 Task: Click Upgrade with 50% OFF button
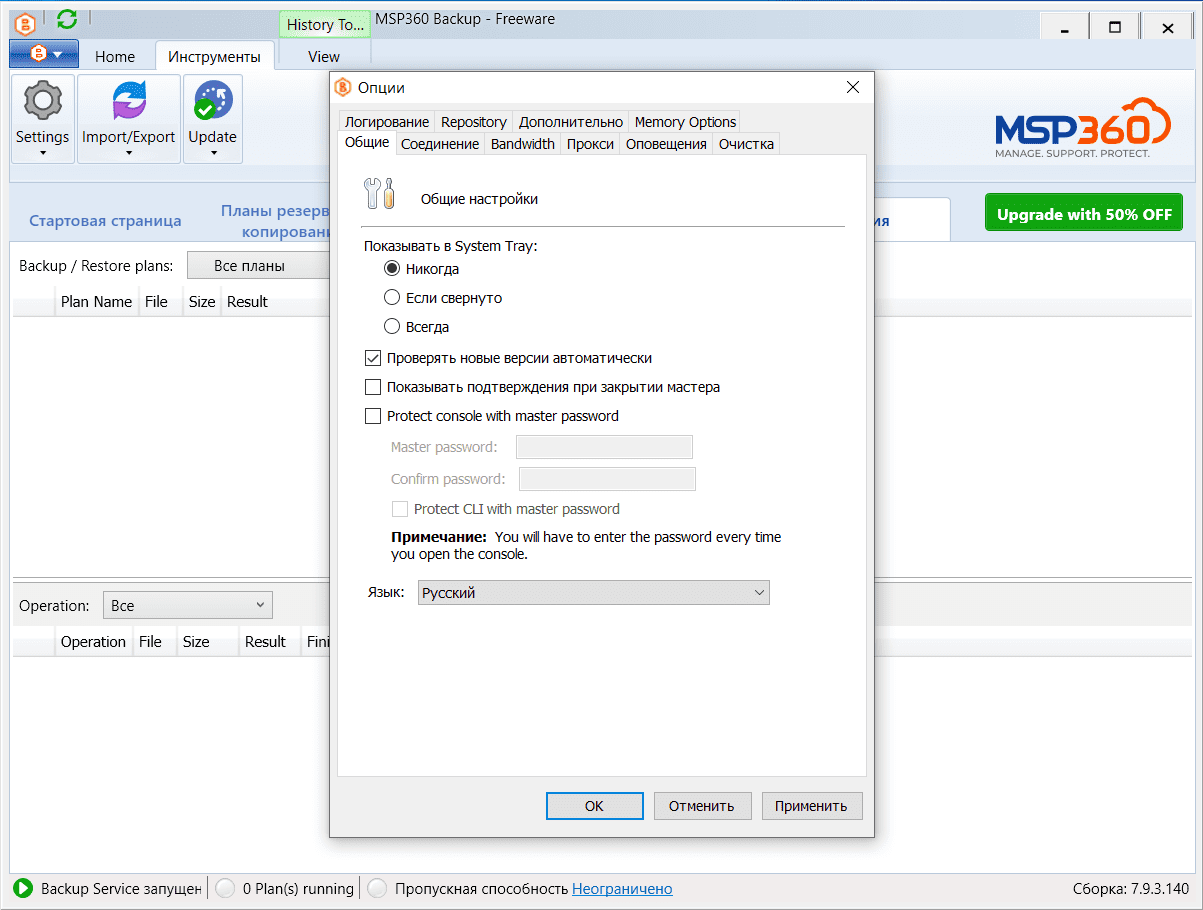[1084, 214]
